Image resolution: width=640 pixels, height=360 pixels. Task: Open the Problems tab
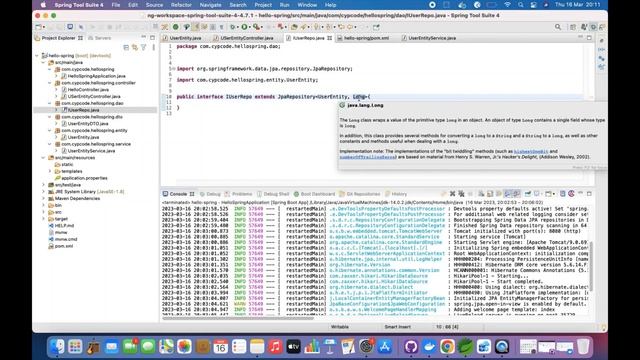pyautogui.click(x=238, y=194)
